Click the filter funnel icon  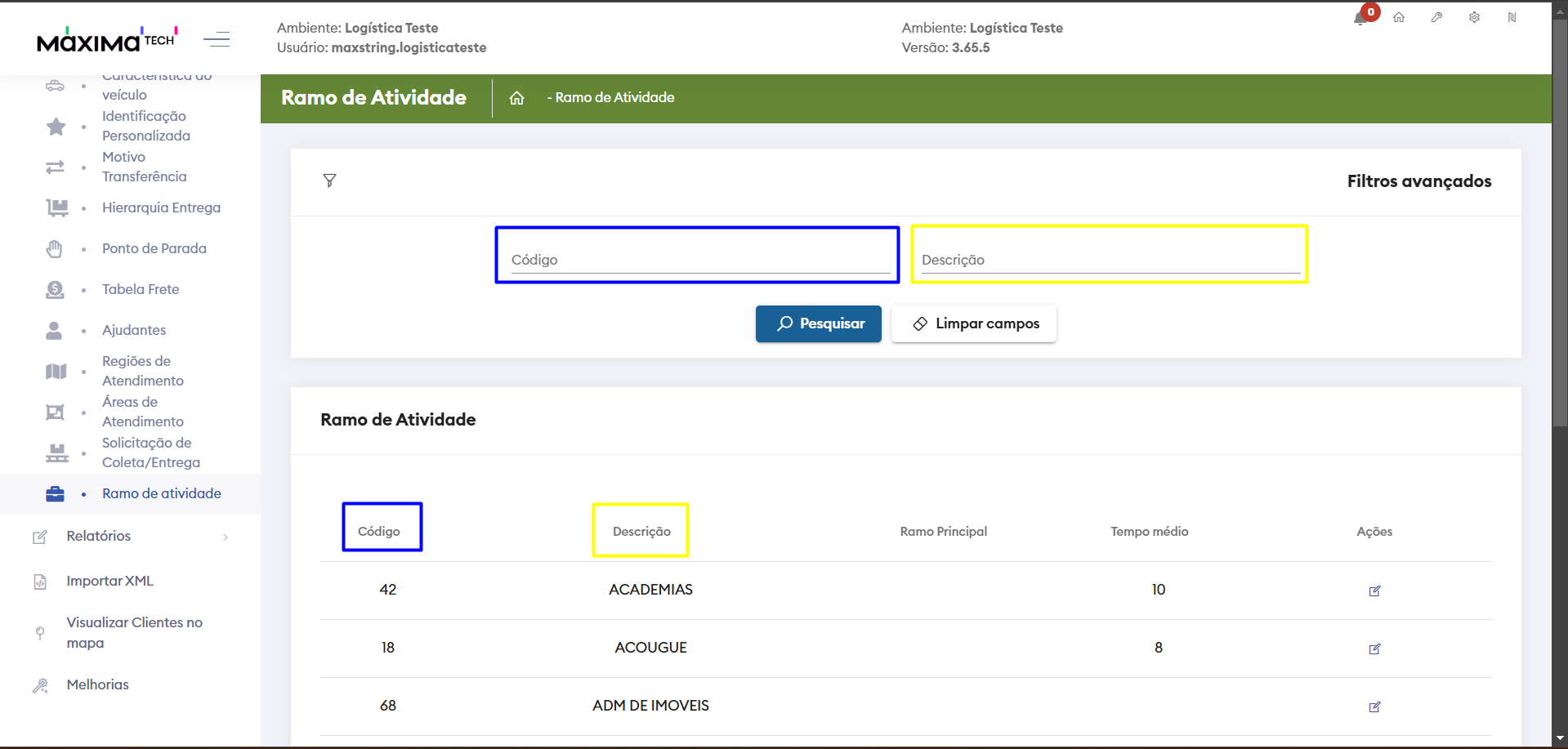[x=329, y=181]
